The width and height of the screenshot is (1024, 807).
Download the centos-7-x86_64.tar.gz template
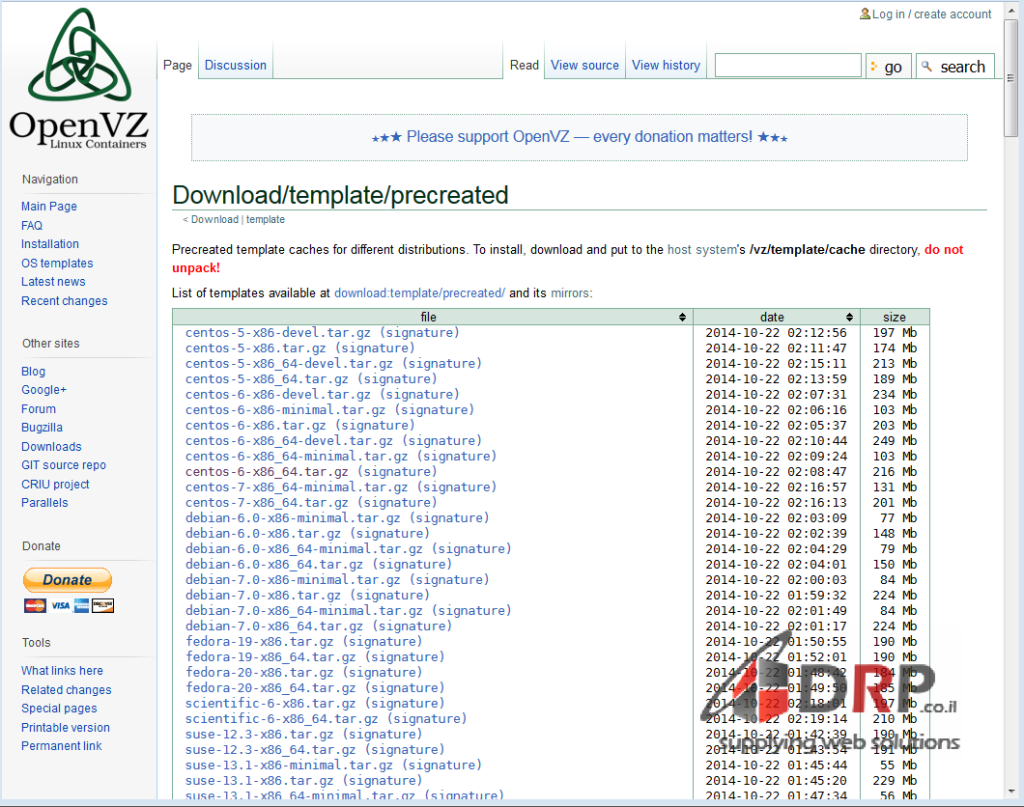[266, 502]
